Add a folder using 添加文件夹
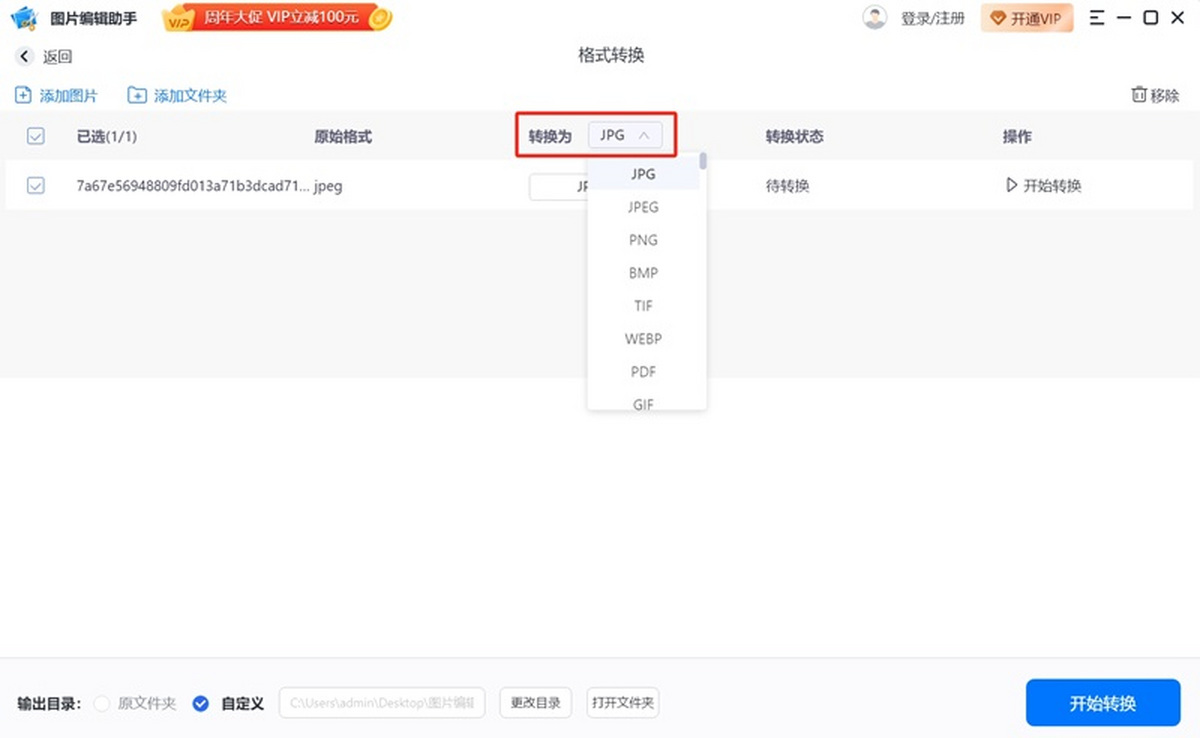The width and height of the screenshot is (1200, 738). (x=177, y=96)
